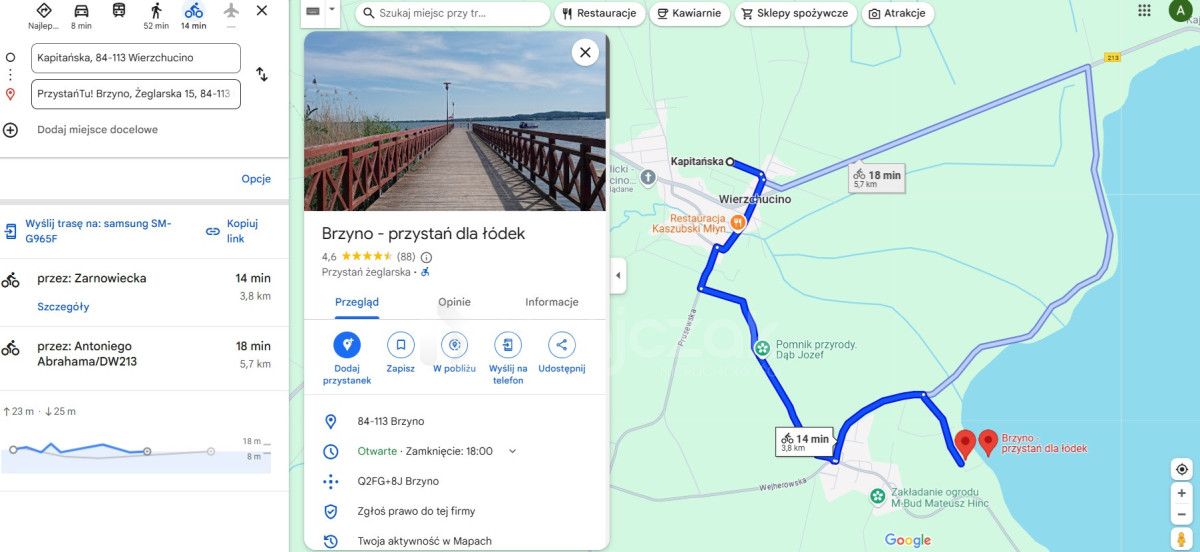
Task: Filter map by Restauracje chip
Action: coord(600,14)
